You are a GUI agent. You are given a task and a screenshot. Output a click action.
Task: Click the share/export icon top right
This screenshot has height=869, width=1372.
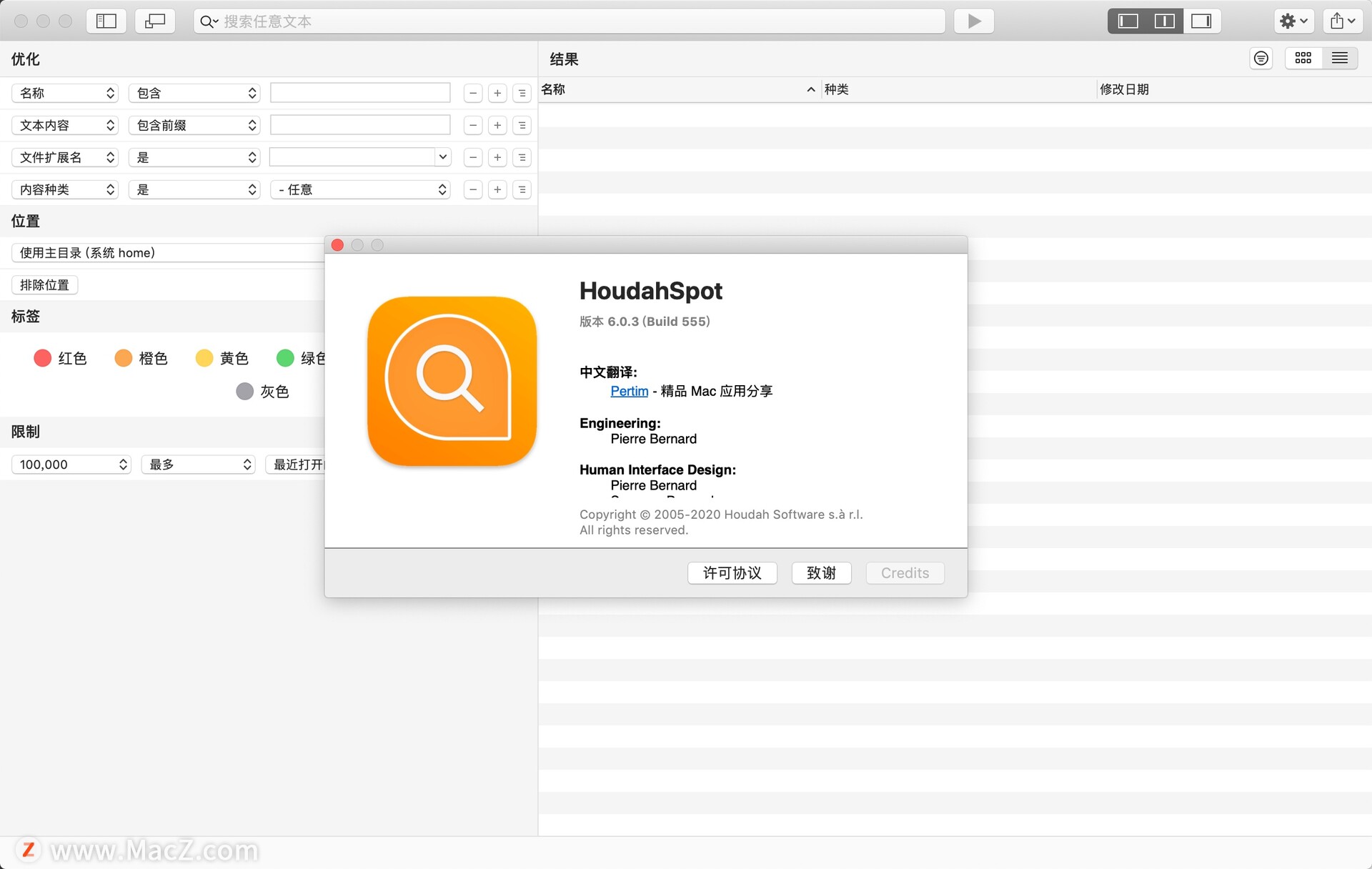pyautogui.click(x=1343, y=20)
